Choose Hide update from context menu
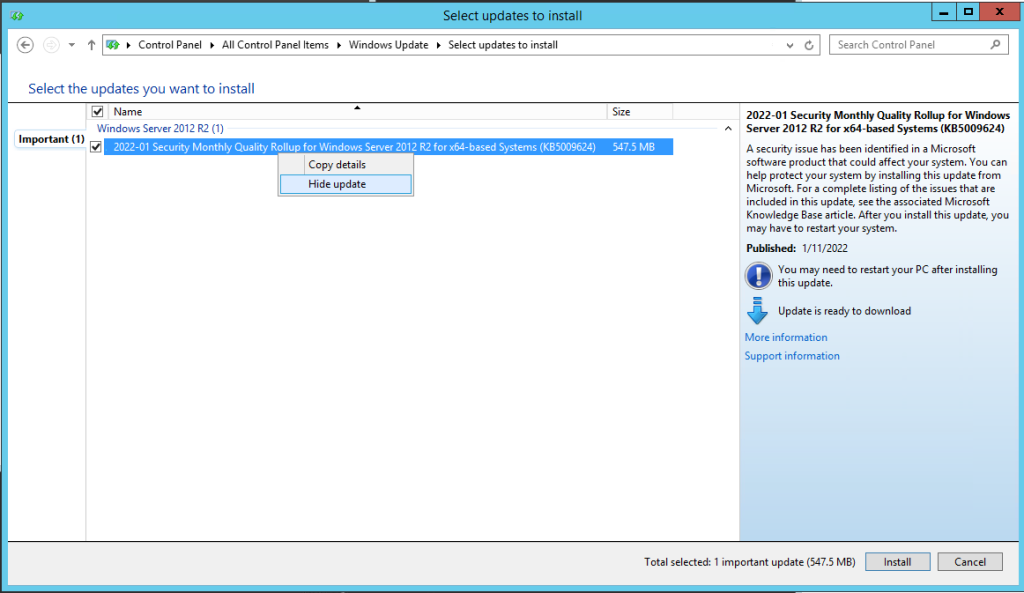The width and height of the screenshot is (1024, 593). coord(346,184)
